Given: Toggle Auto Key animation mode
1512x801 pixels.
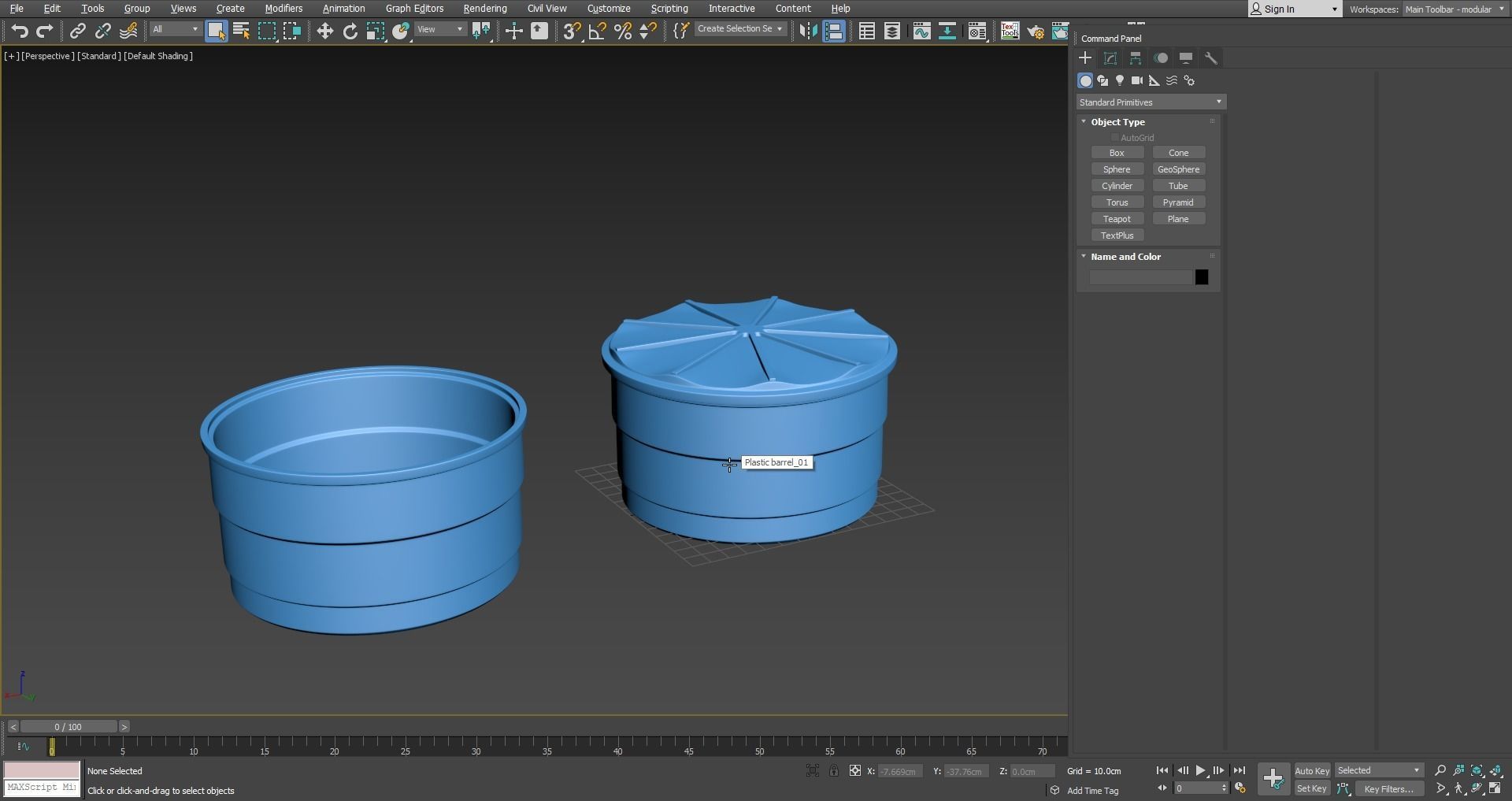Looking at the screenshot, I should [1312, 771].
